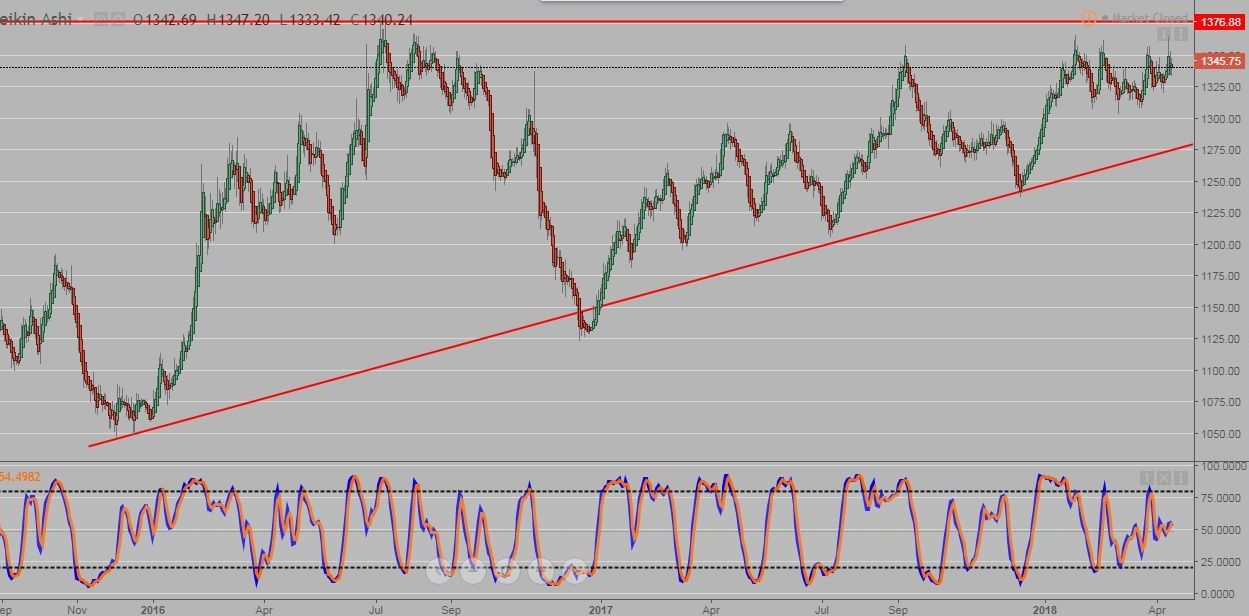1249x616 pixels.
Task: Click the orange market status icon
Action: coord(1088,18)
